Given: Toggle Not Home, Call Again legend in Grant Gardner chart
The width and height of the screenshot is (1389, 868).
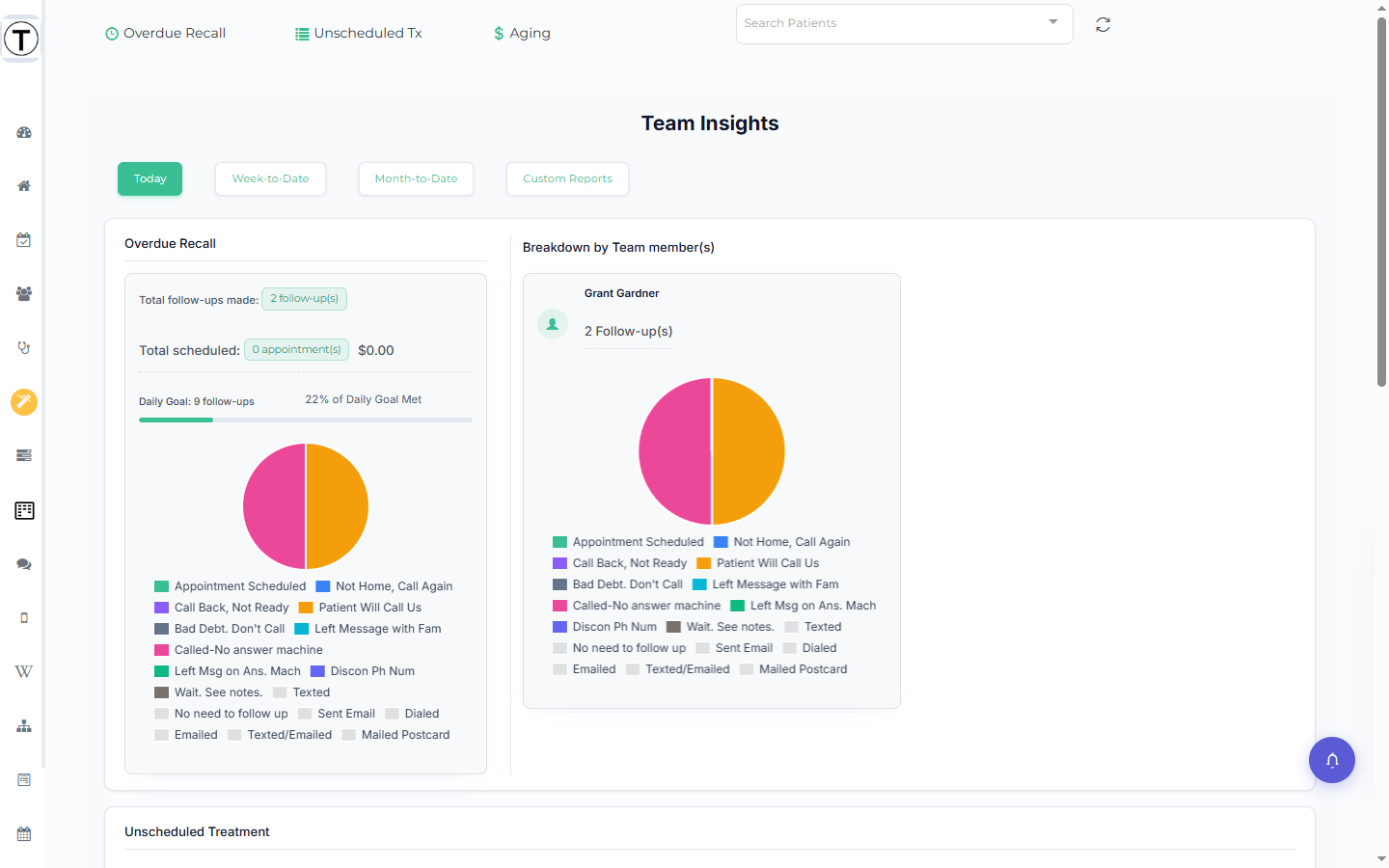Looking at the screenshot, I should [x=782, y=542].
